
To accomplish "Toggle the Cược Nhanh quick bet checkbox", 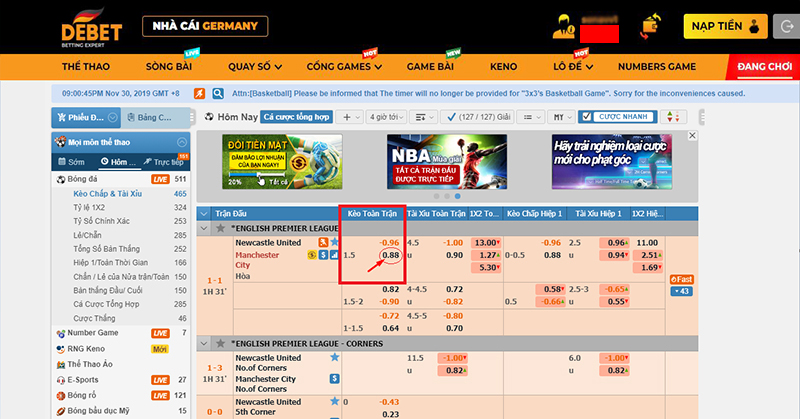I will tap(587, 117).
